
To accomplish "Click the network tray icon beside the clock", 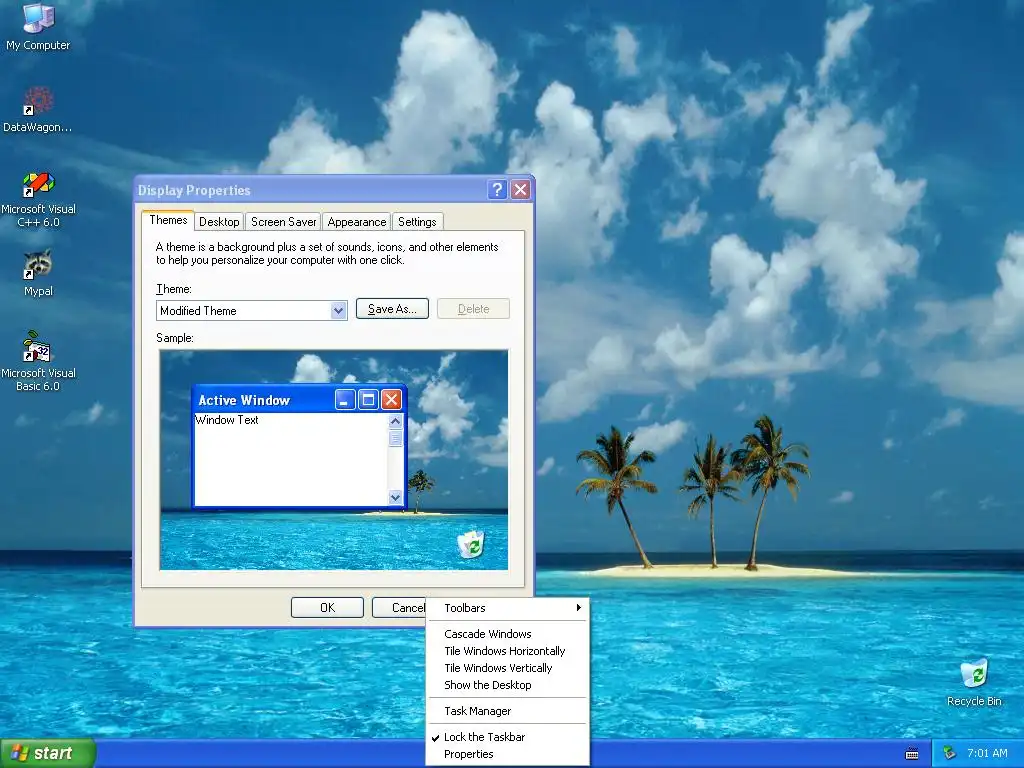I will (x=950, y=753).
